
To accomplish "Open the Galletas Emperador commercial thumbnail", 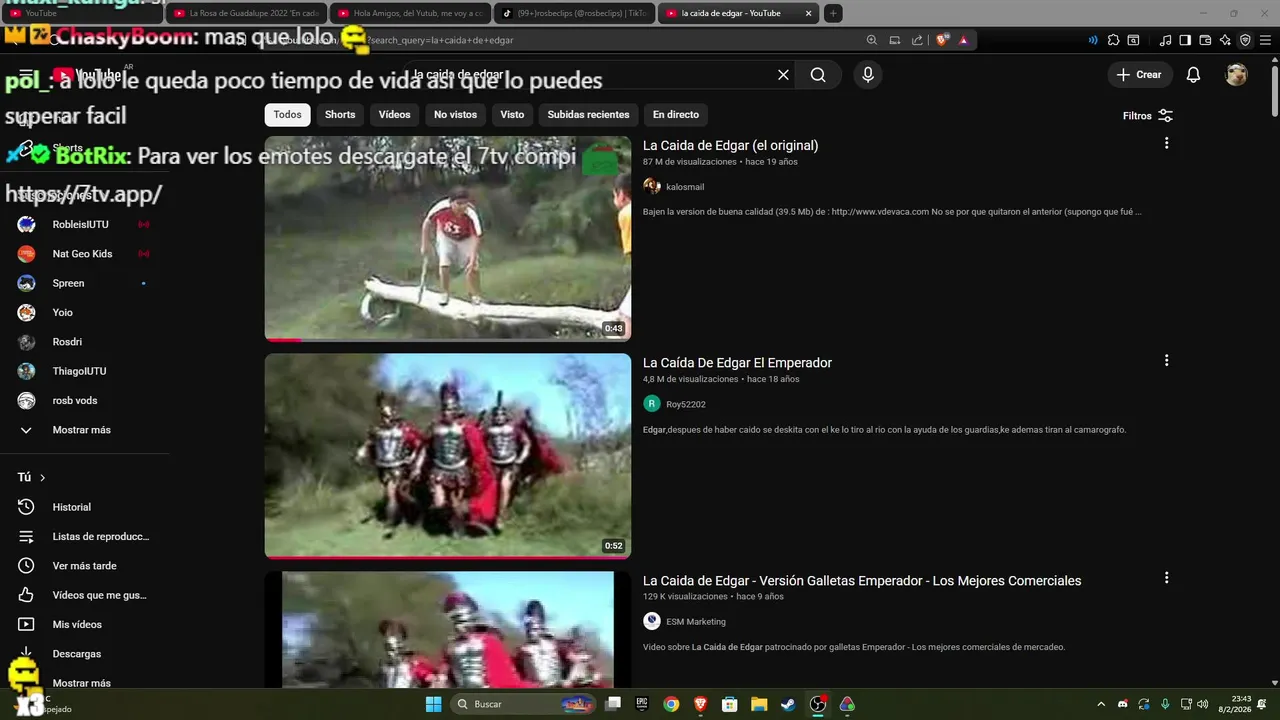I will (448, 629).
